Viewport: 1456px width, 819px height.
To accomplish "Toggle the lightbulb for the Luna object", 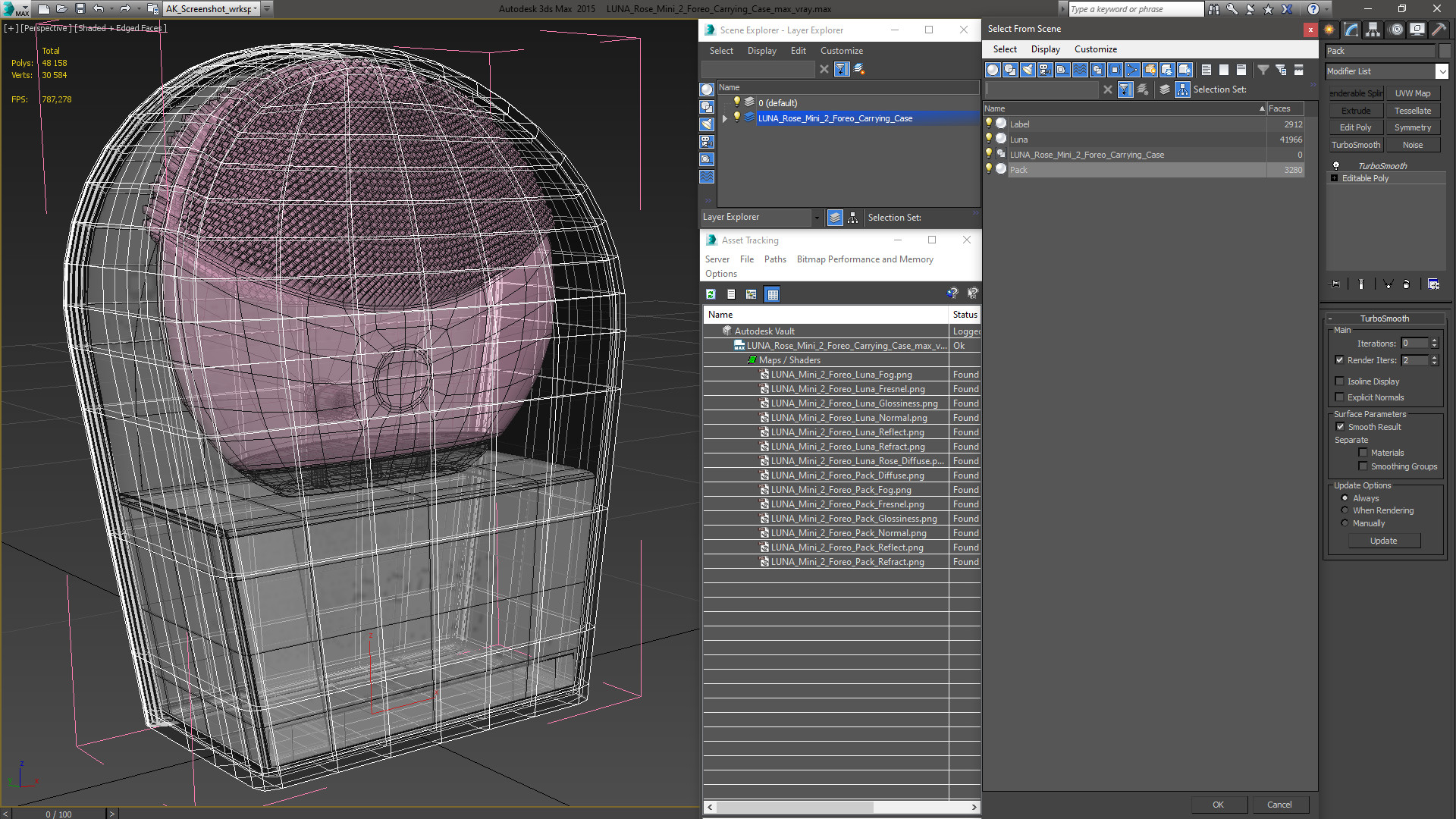I will (989, 139).
